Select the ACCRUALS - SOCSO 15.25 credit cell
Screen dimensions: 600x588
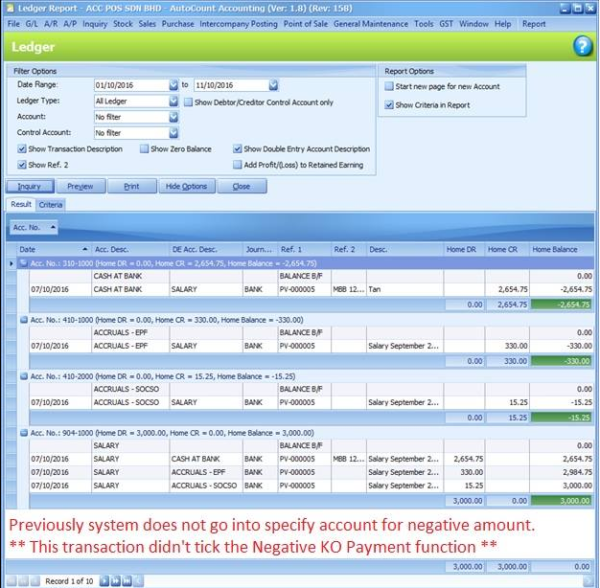click(507, 402)
